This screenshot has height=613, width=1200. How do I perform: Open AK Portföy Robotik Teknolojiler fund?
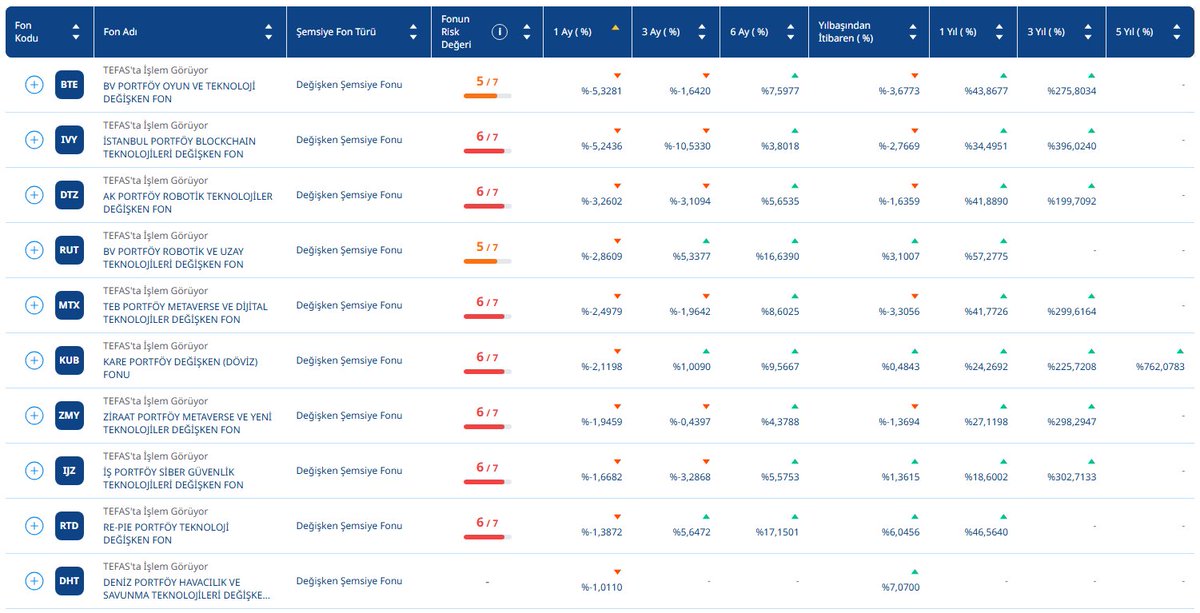click(187, 202)
